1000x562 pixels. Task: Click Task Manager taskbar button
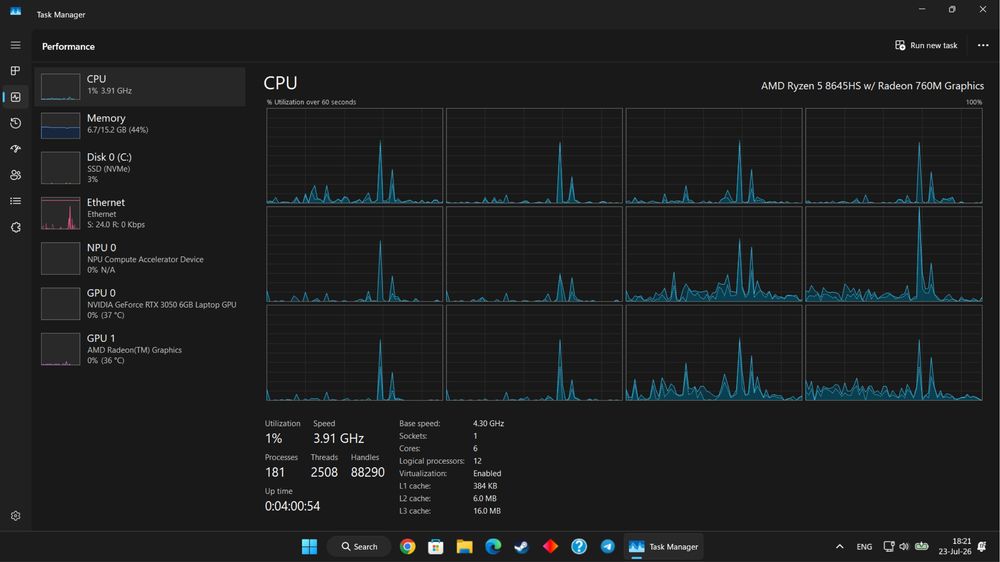663,547
